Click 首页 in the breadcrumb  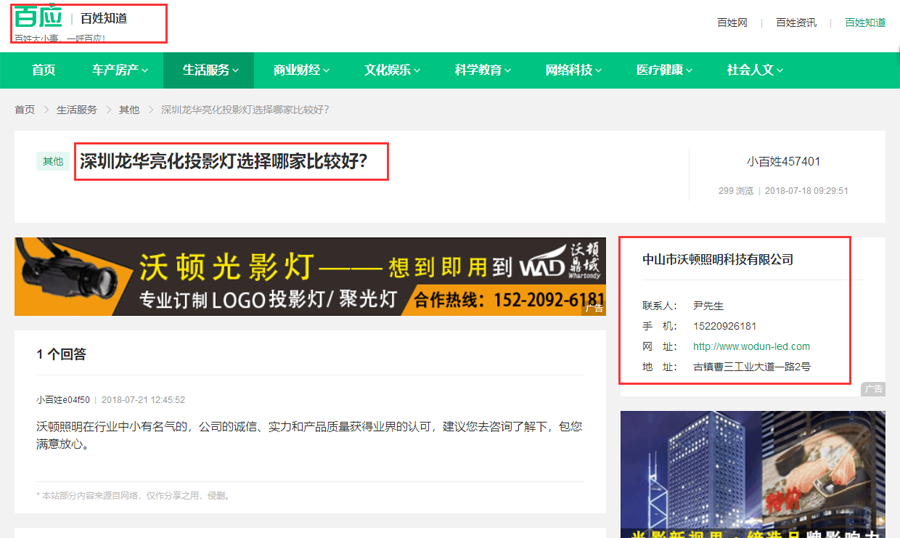pyautogui.click(x=25, y=110)
